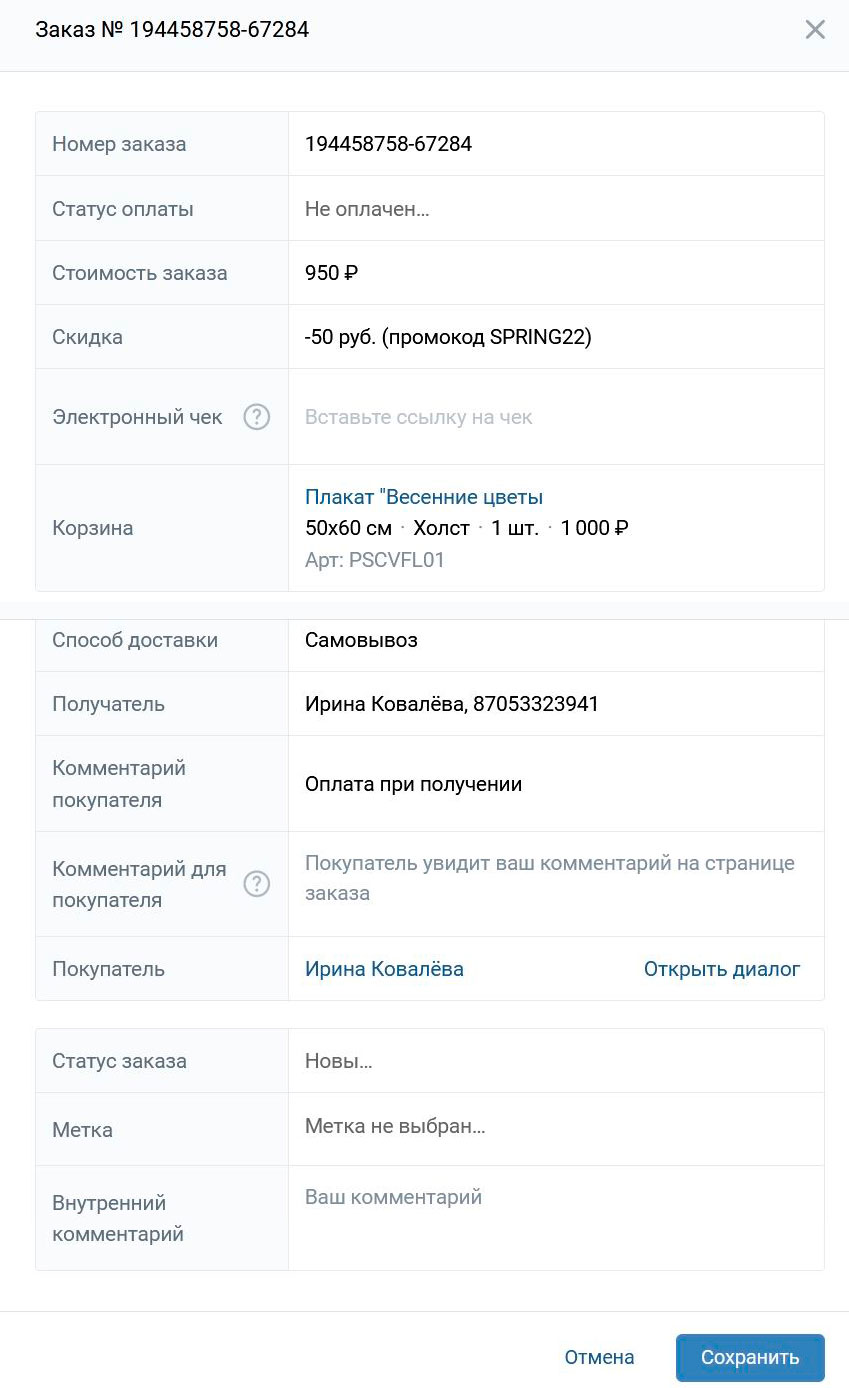Expand the Статус заказа dropdown showing Новый
The image size is (849, 1388).
[556, 1061]
